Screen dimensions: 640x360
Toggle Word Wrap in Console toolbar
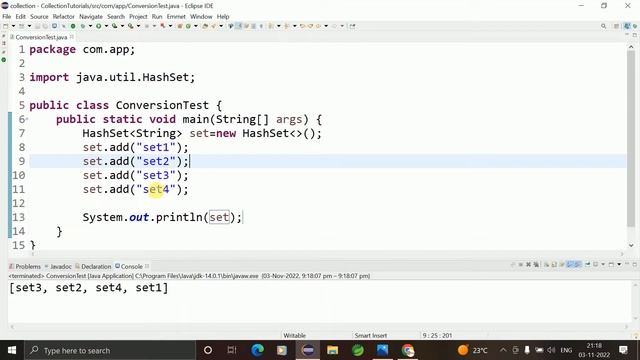click(x=561, y=264)
